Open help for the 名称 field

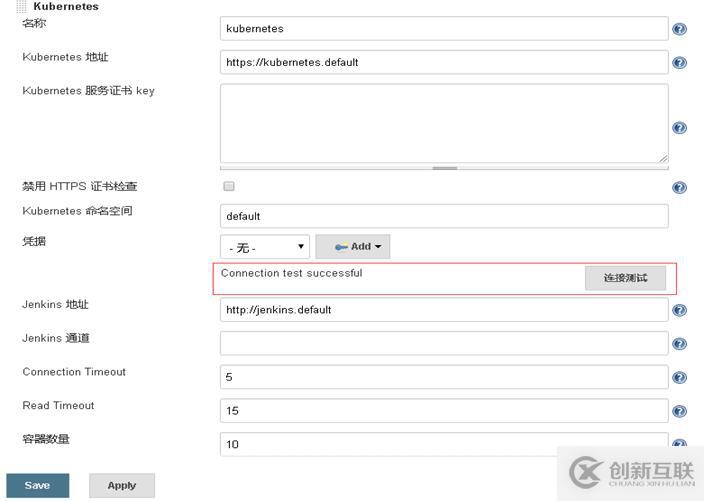click(x=679, y=29)
